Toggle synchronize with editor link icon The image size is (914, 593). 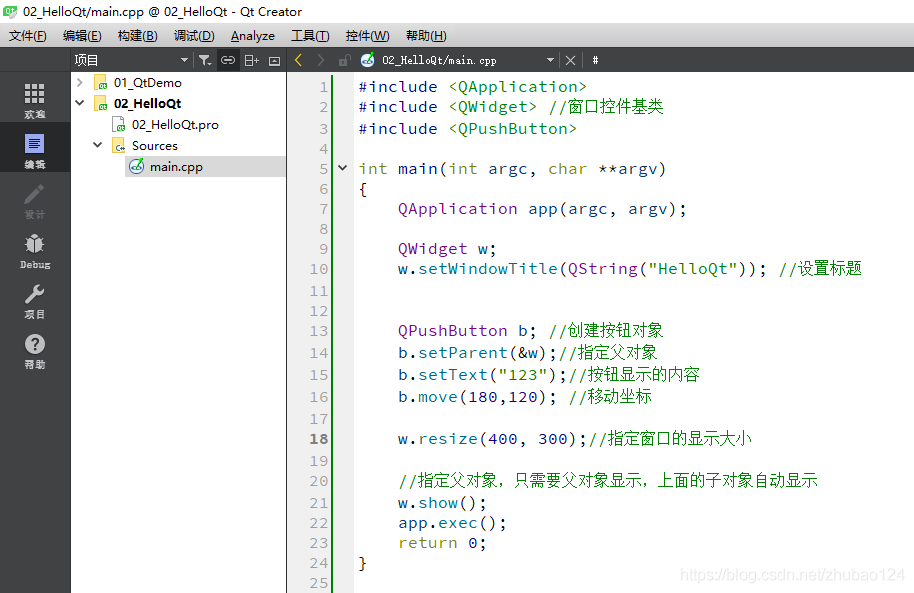(x=228, y=60)
